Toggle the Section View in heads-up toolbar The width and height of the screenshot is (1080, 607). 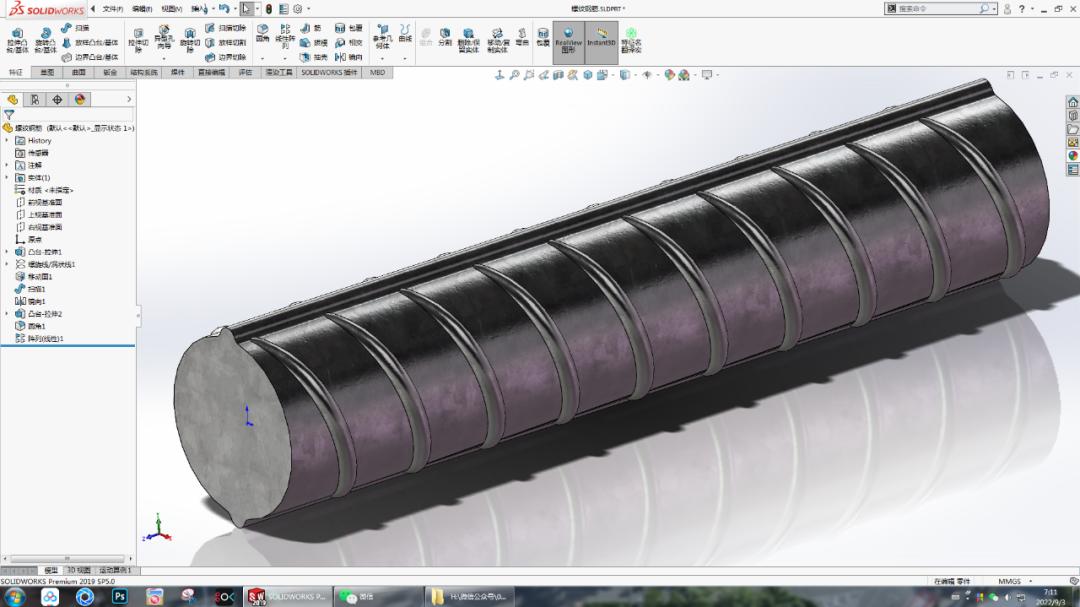557,72
